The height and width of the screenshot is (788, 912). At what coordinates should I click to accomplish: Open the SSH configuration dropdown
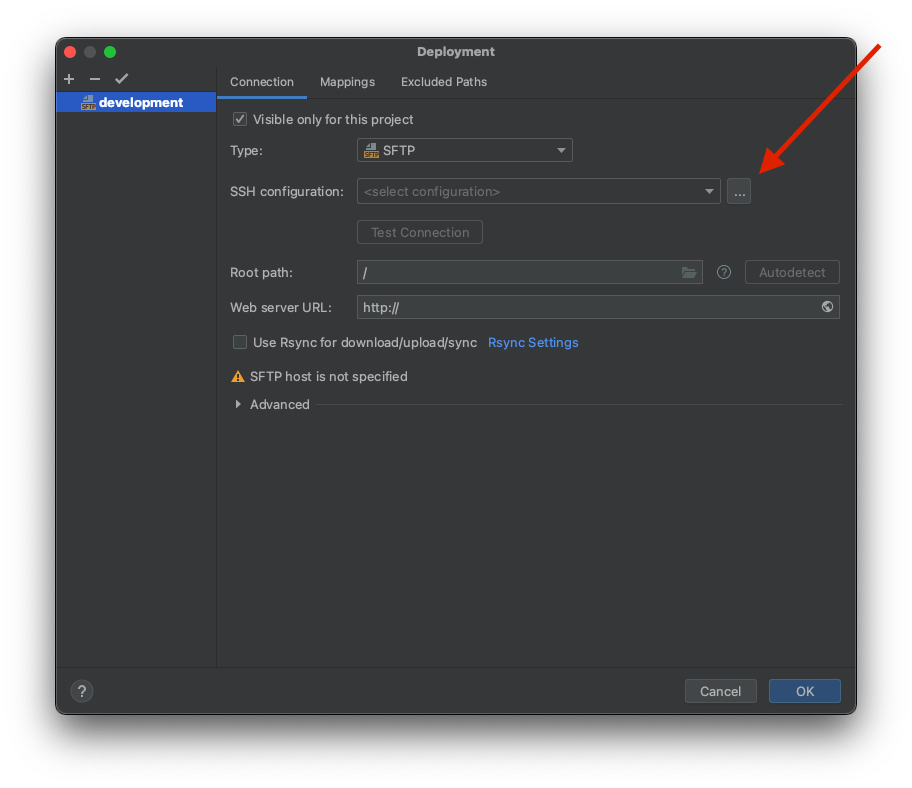(x=538, y=191)
